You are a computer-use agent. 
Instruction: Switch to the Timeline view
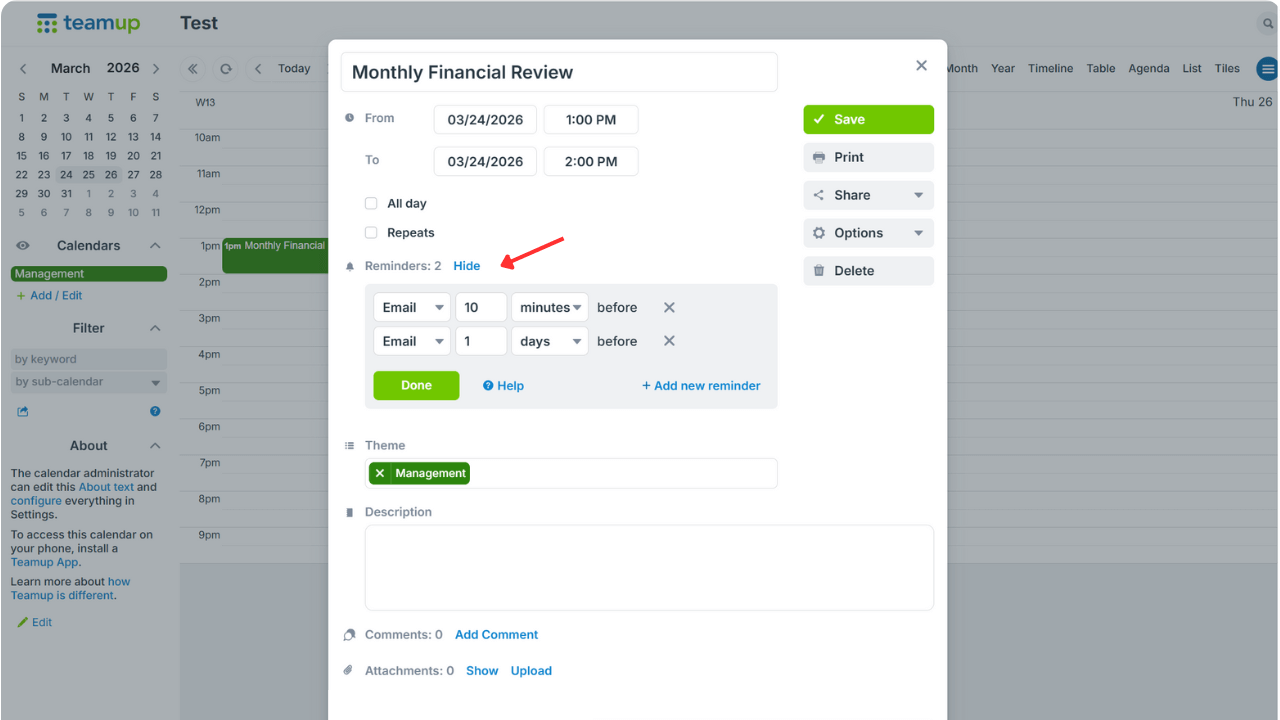[1050, 69]
